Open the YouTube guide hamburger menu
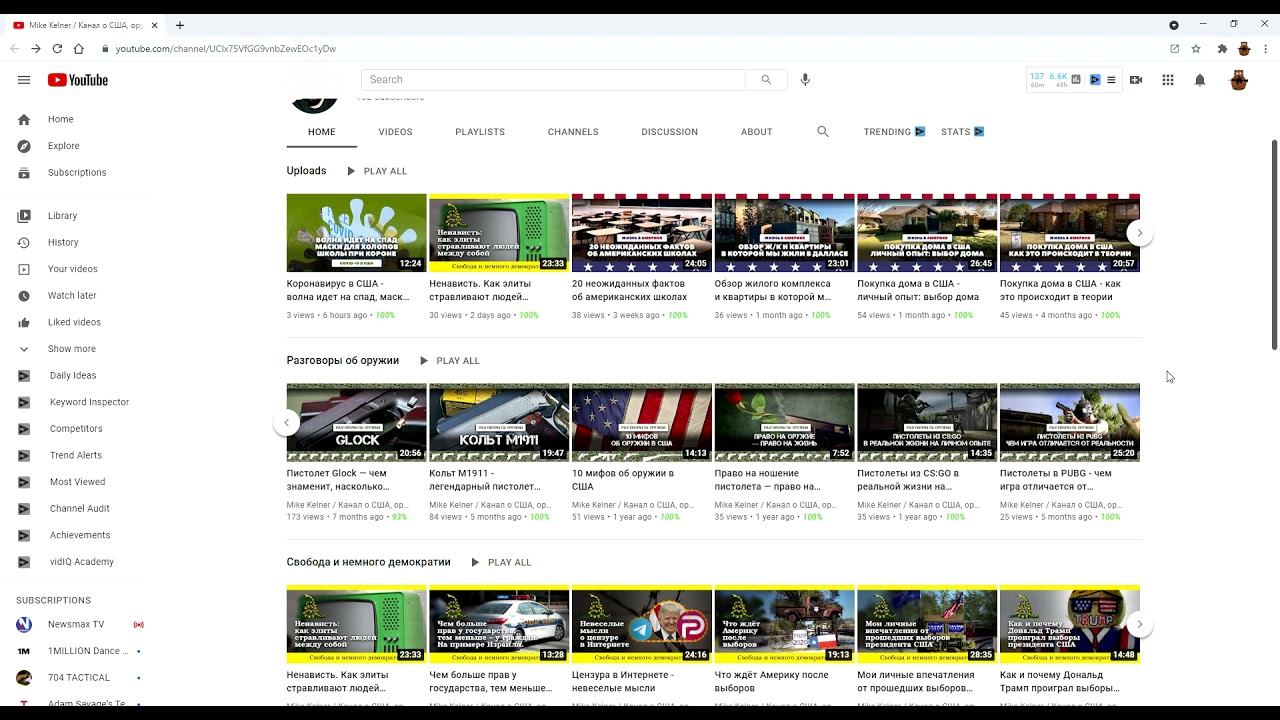This screenshot has height=720, width=1280. [24, 80]
